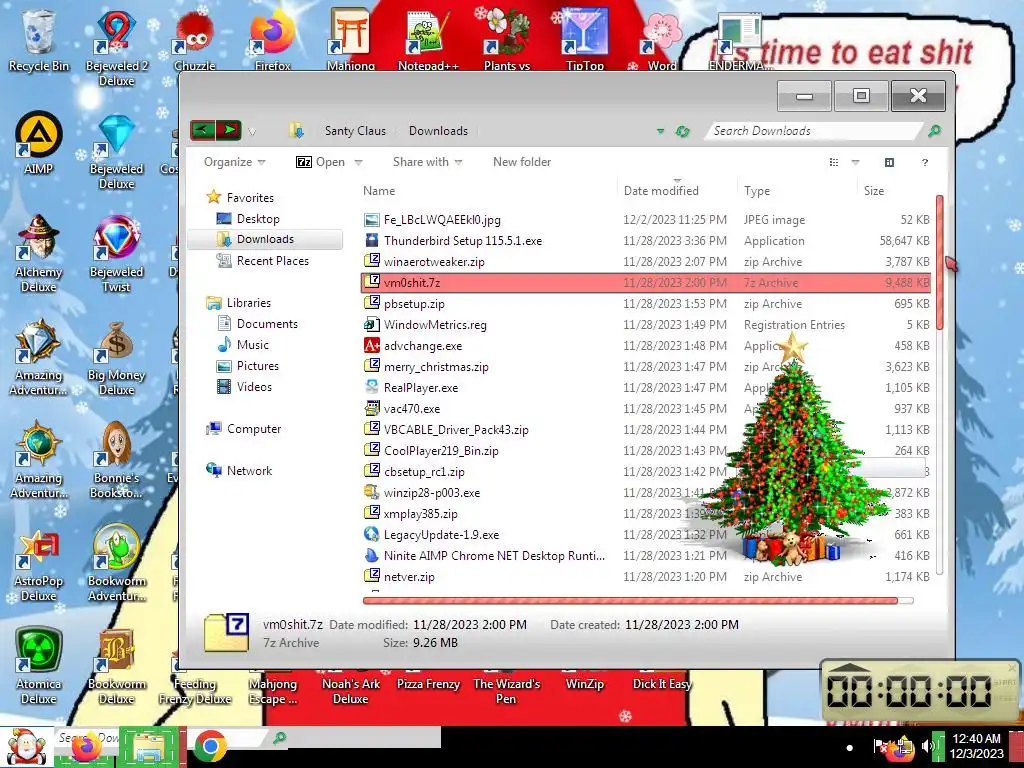Select Downloads in the address breadcrumb
1024x768 pixels.
click(x=438, y=131)
